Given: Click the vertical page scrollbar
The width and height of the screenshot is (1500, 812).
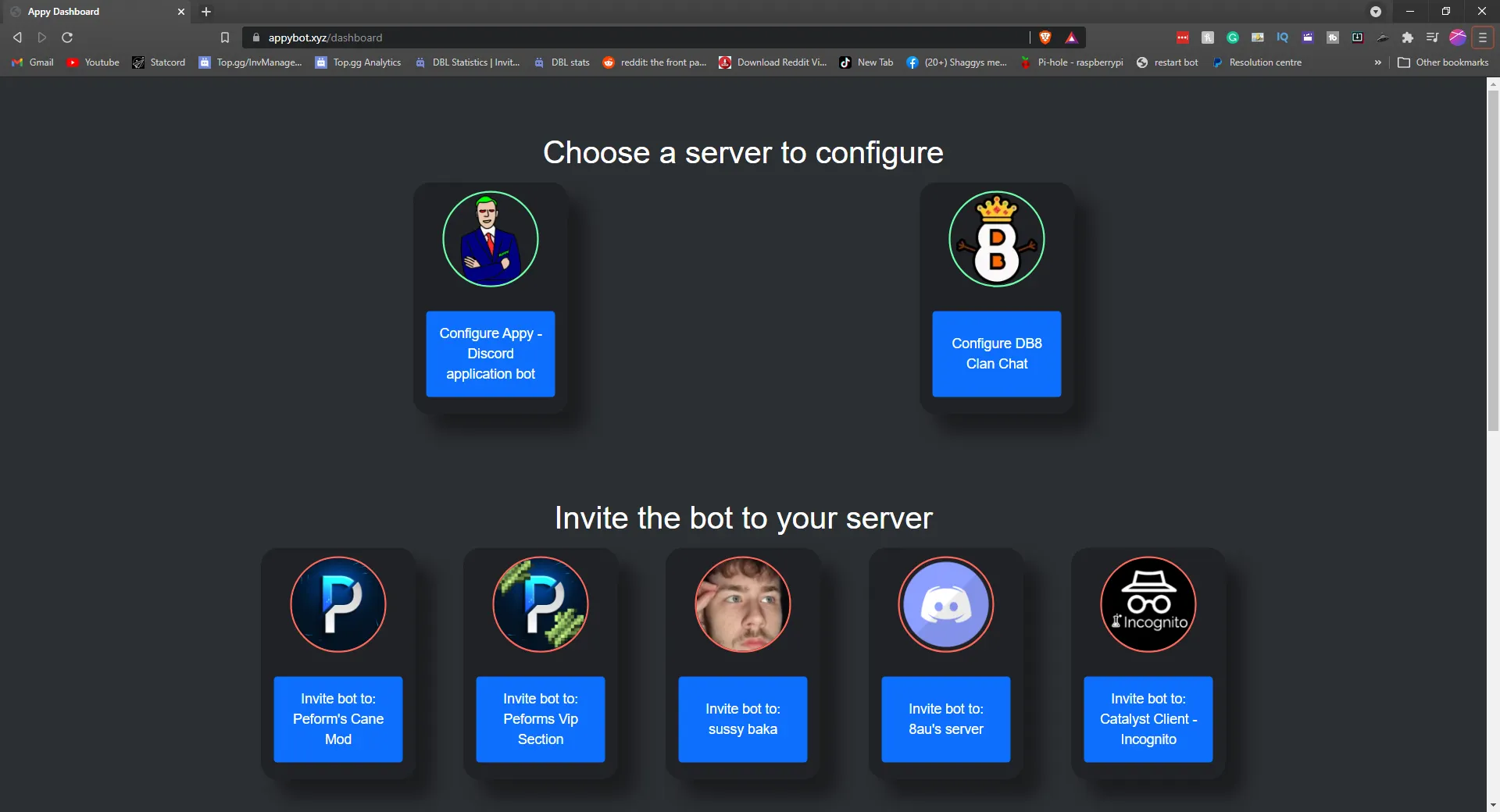Looking at the screenshot, I should pyautogui.click(x=1493, y=258).
